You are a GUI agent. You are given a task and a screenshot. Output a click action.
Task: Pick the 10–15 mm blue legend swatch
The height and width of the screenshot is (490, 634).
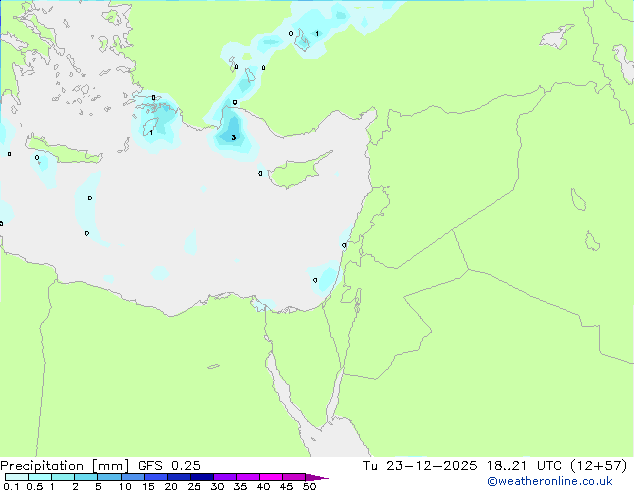(x=132, y=477)
